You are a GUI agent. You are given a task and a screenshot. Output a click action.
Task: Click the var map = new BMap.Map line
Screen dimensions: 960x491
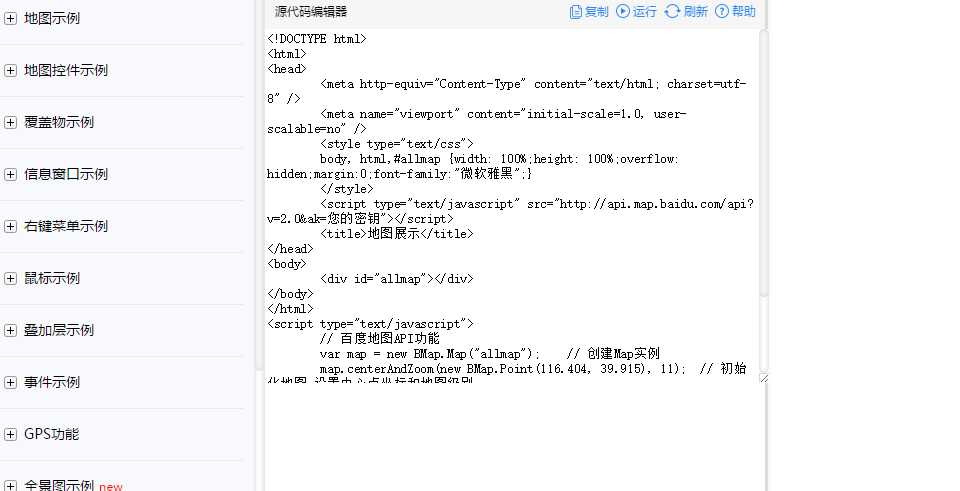click(x=490, y=354)
